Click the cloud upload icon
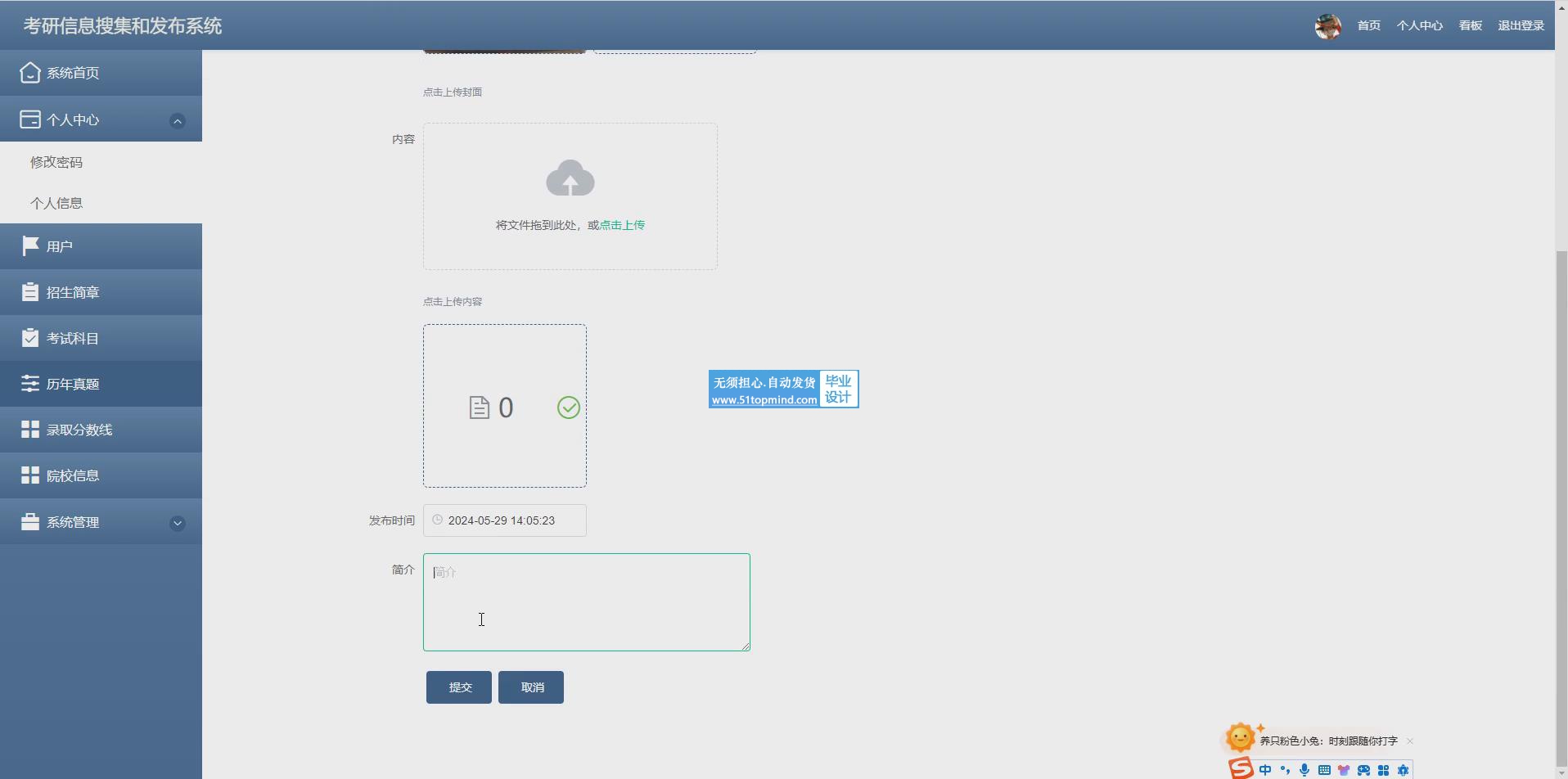Image resolution: width=1568 pixels, height=779 pixels. (570, 178)
